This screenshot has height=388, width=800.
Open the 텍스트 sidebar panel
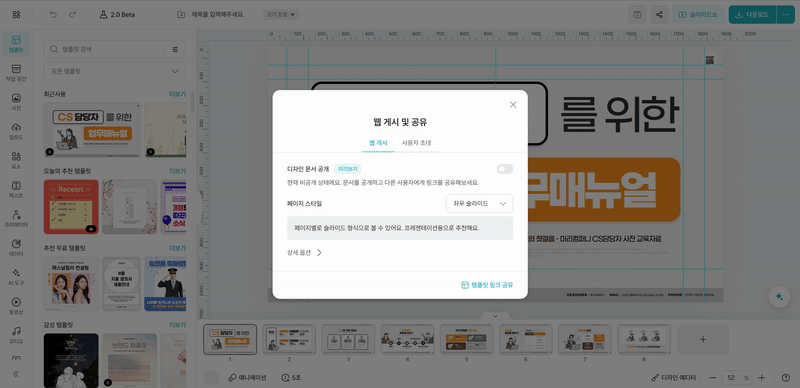coord(16,189)
